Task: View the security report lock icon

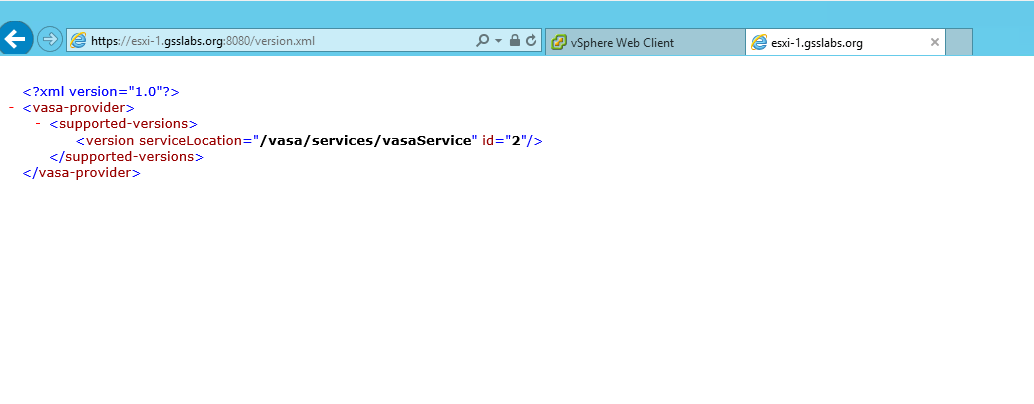Action: [x=514, y=41]
